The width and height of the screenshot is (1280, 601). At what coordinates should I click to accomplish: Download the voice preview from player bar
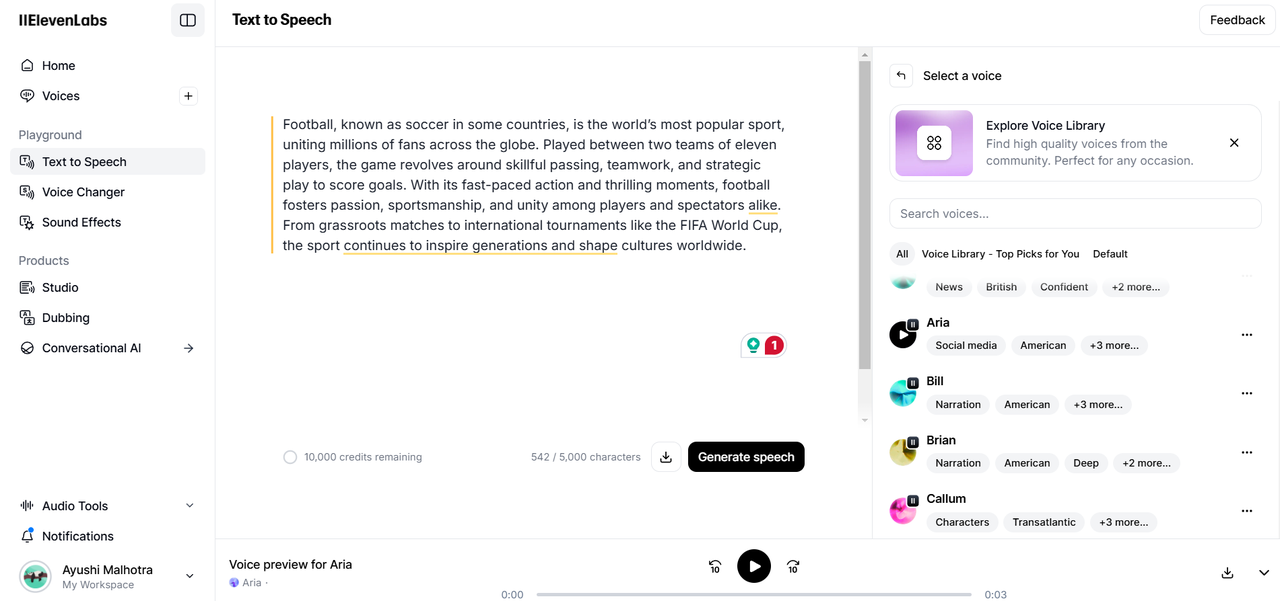1227,573
